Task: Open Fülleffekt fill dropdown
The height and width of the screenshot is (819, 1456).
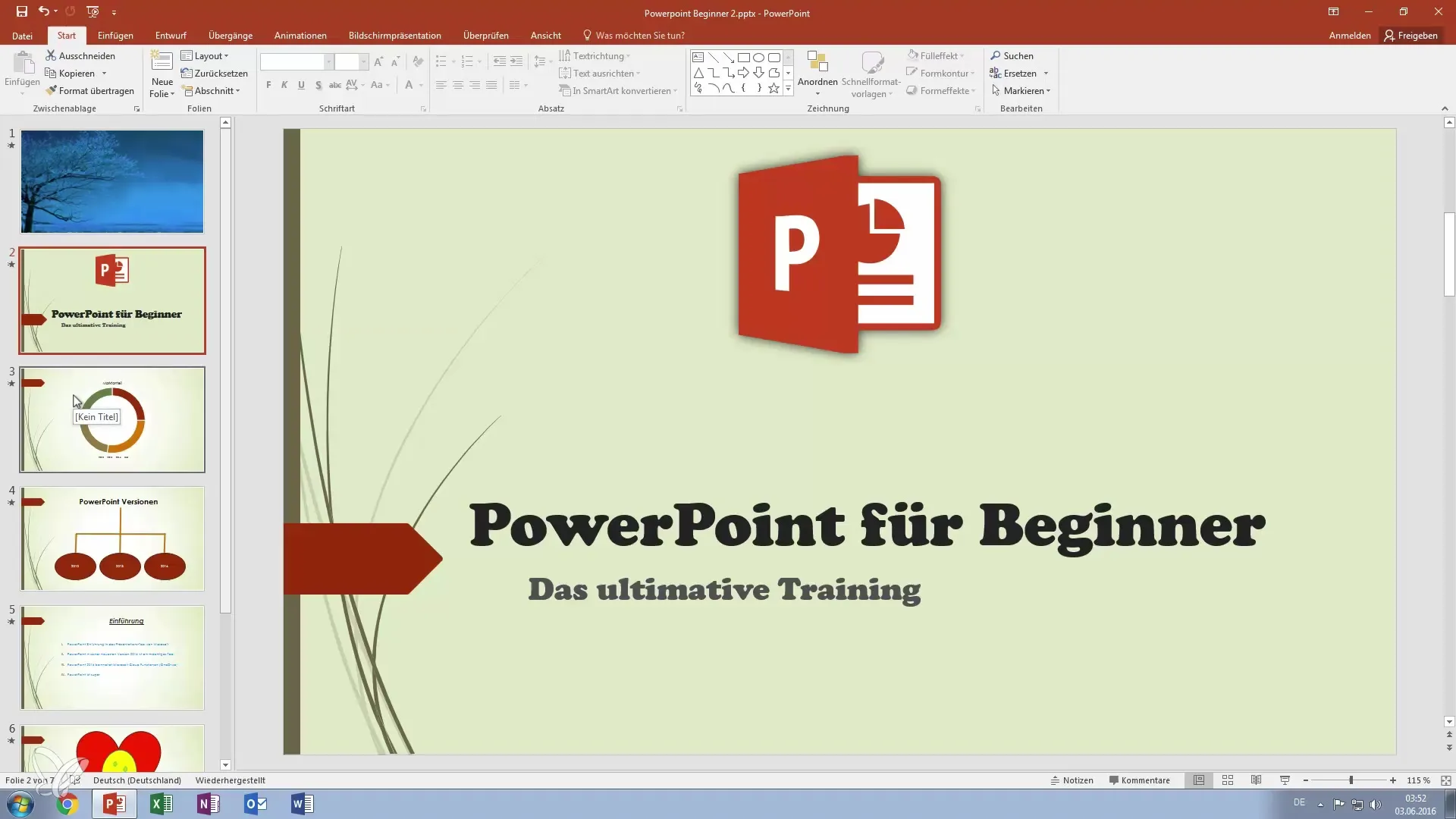Action: coord(936,56)
